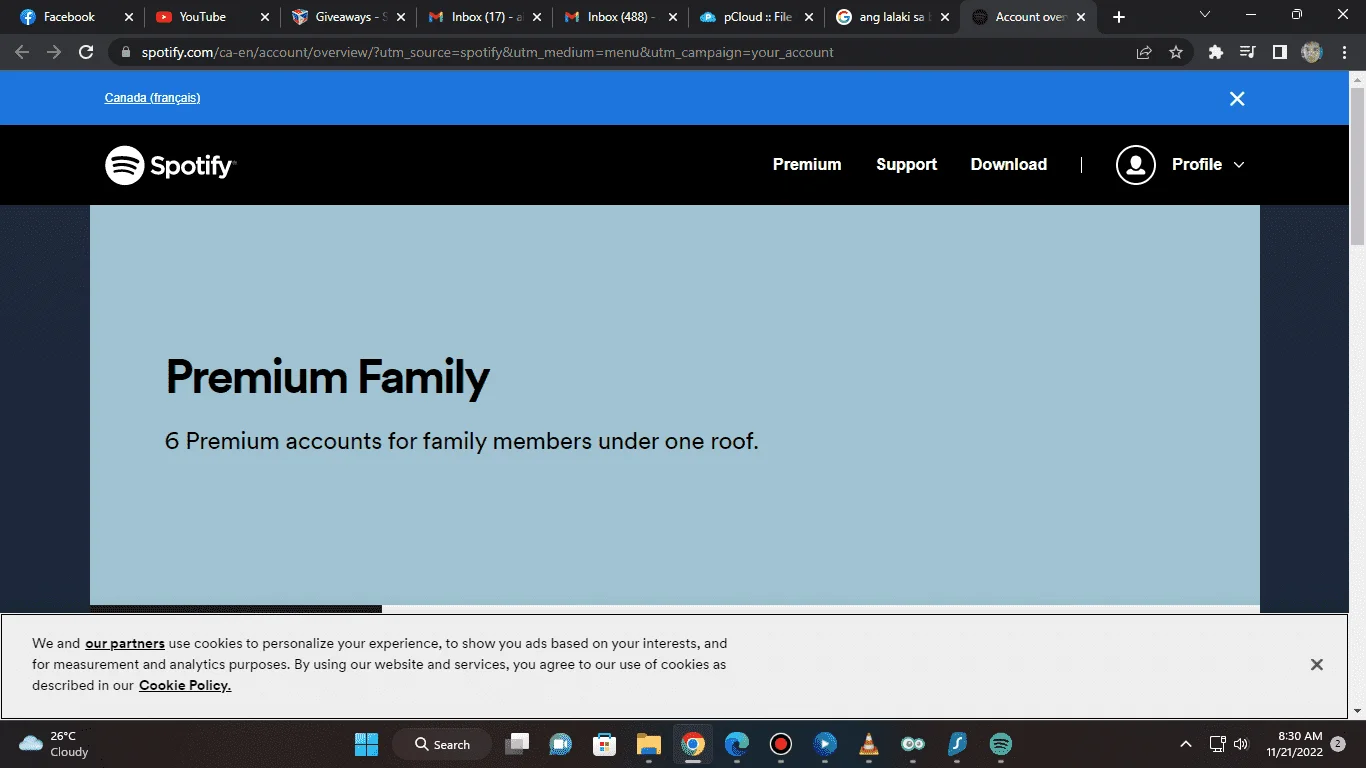Toggle Chrome side panel
Viewport: 1366px width, 768px height.
pyautogui.click(x=1279, y=52)
